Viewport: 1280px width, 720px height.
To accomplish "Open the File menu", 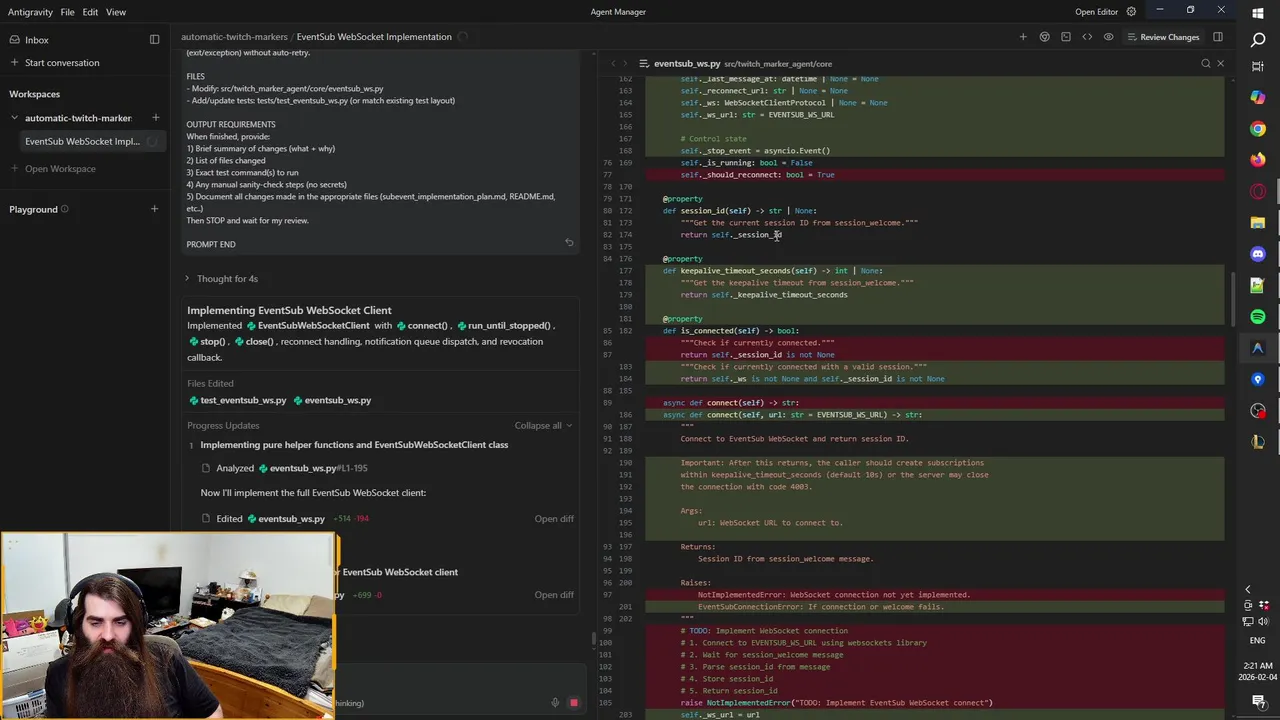I will [x=67, y=12].
